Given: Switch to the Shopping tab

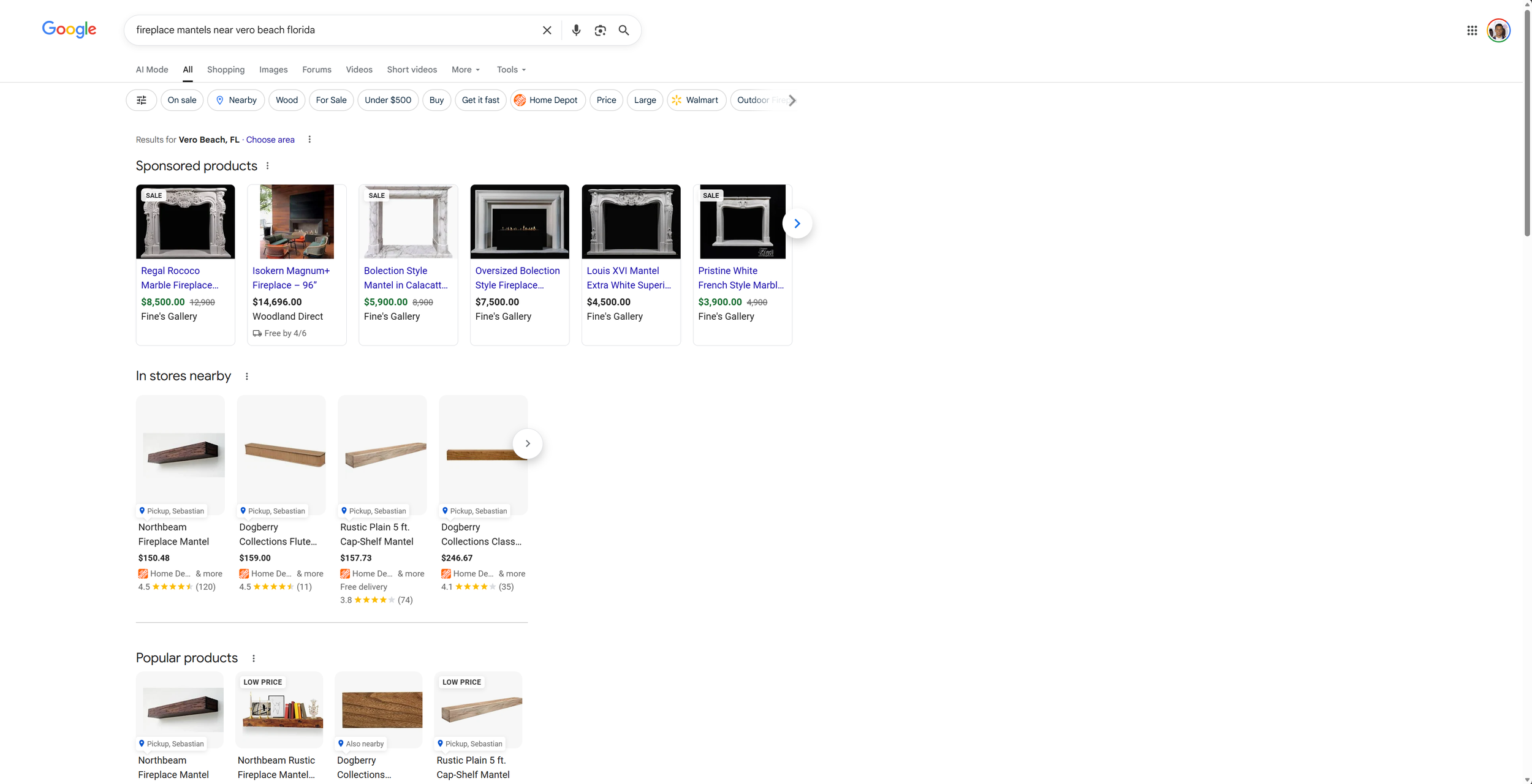Looking at the screenshot, I should (x=226, y=70).
